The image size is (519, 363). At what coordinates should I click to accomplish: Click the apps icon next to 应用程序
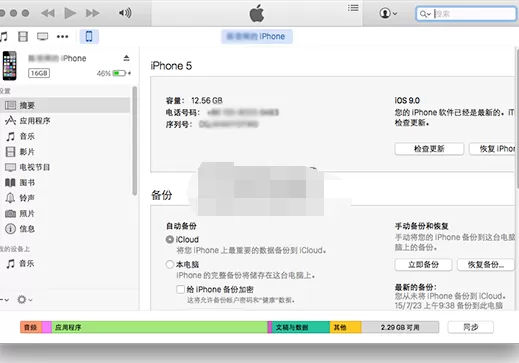pyautogui.click(x=10, y=121)
